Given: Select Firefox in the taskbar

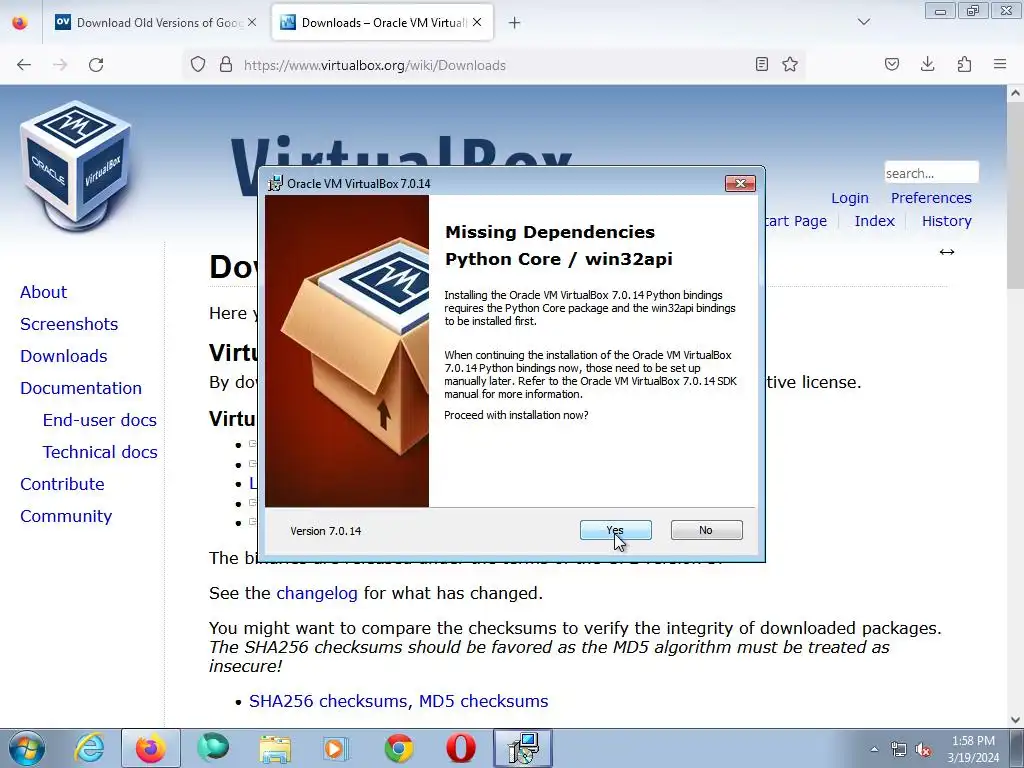Looking at the screenshot, I should 151,748.
